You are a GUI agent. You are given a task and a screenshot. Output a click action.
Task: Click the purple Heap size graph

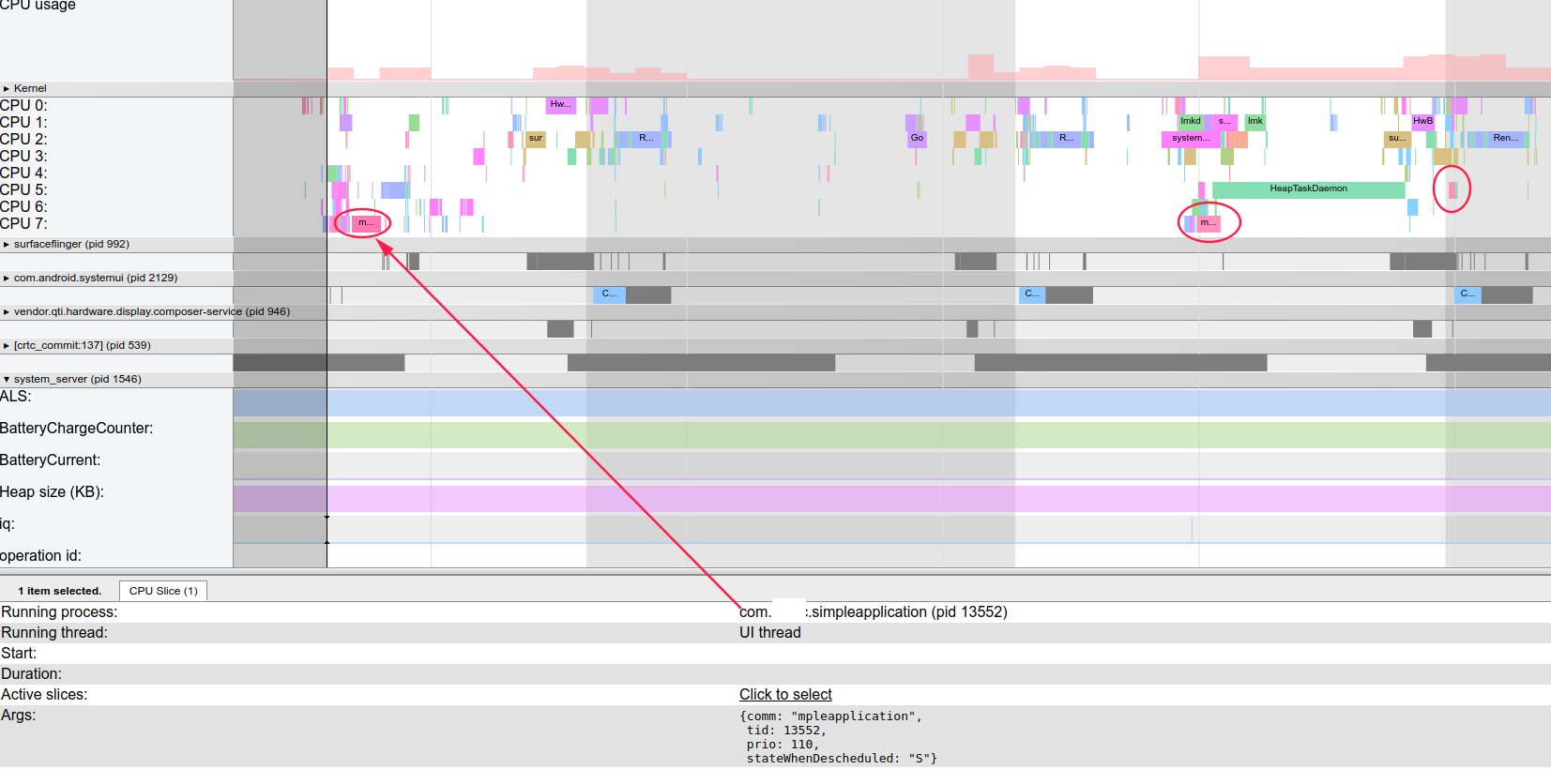[x=891, y=498]
